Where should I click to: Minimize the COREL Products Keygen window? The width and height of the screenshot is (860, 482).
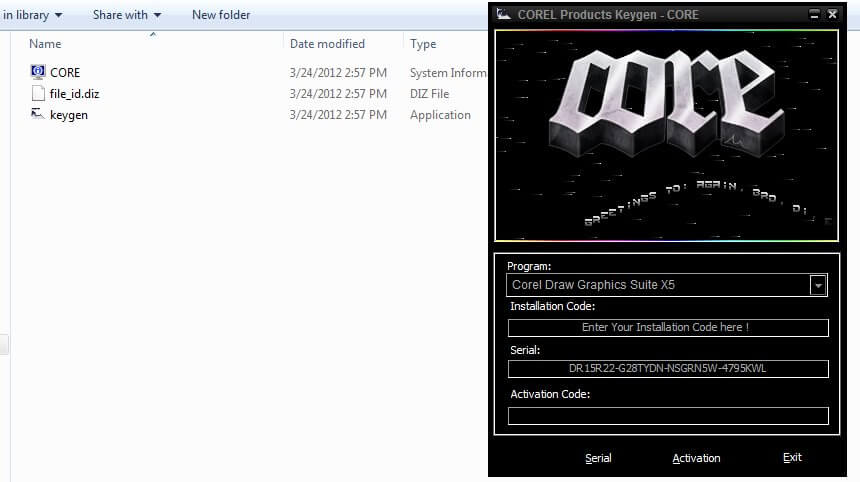tap(815, 14)
